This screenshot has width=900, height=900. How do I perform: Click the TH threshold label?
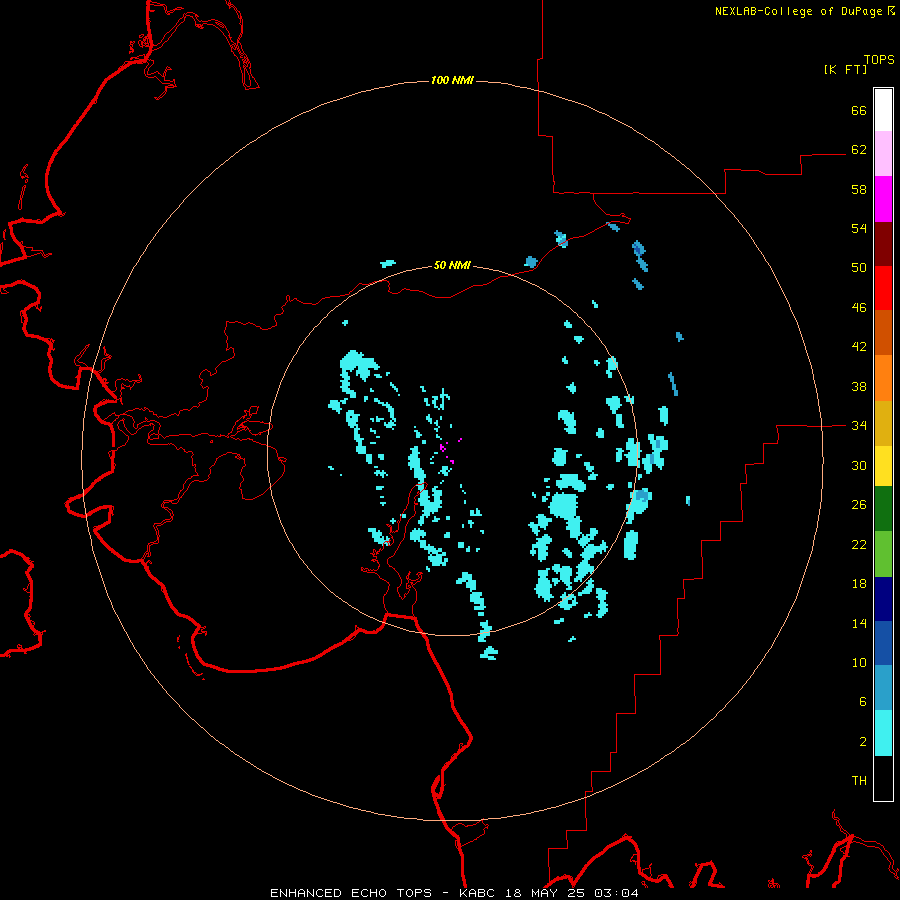[x=859, y=781]
